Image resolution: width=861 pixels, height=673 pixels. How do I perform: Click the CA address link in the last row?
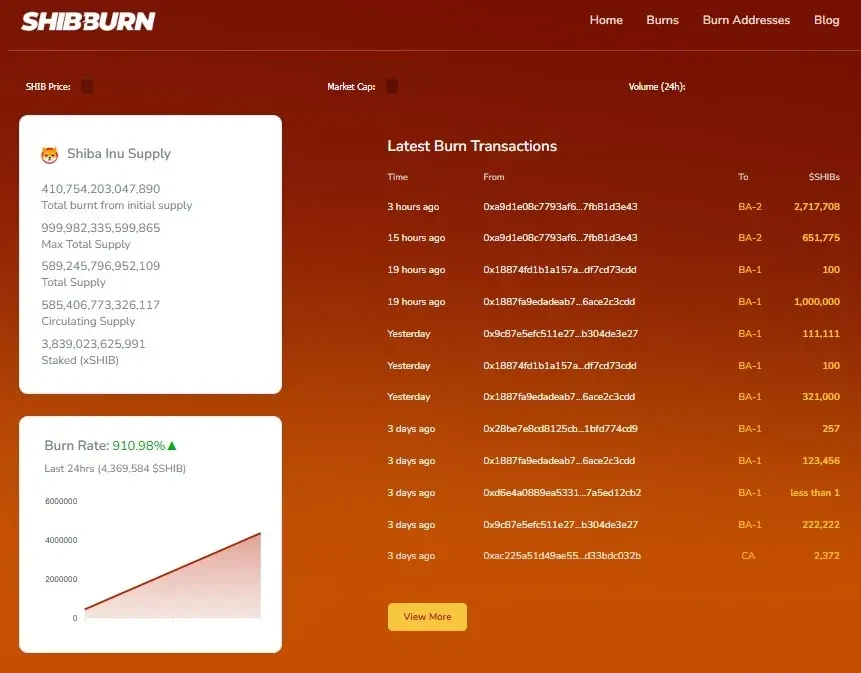pyautogui.click(x=748, y=555)
